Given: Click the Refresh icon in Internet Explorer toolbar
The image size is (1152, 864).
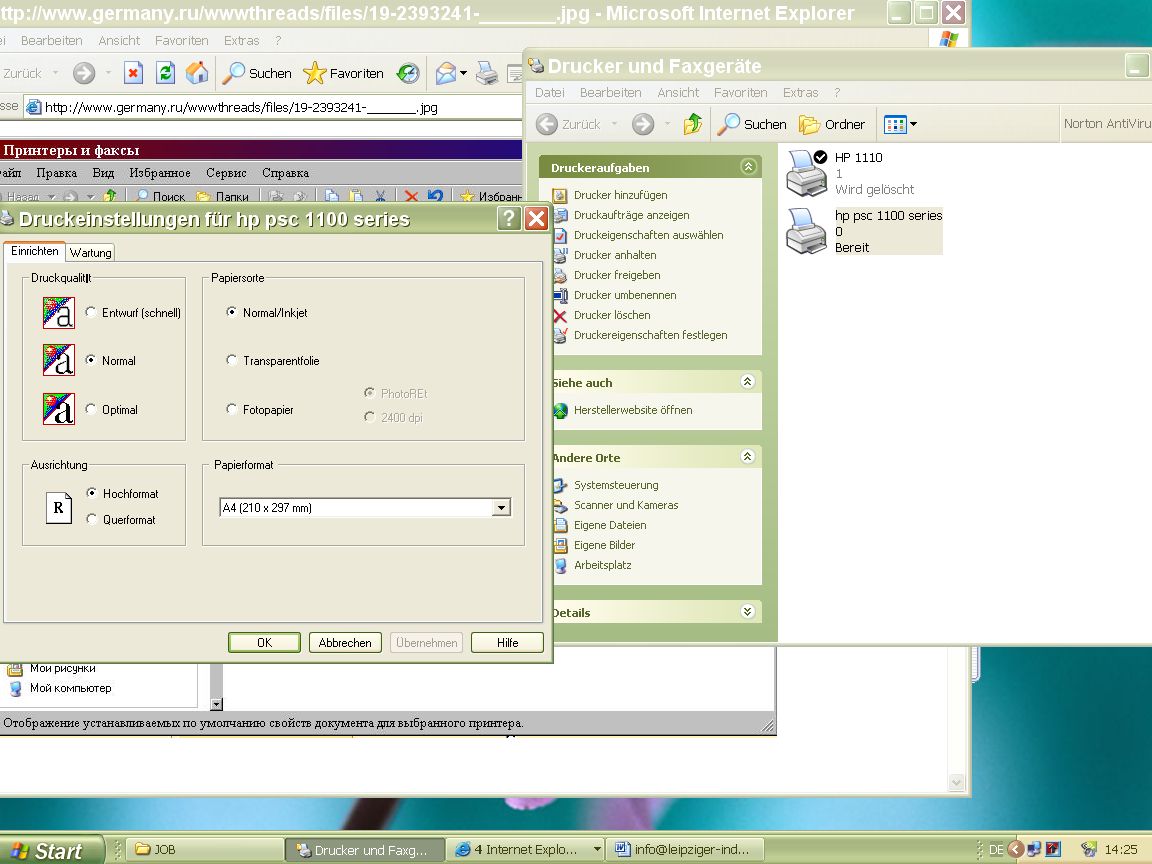Looking at the screenshot, I should (x=165, y=73).
